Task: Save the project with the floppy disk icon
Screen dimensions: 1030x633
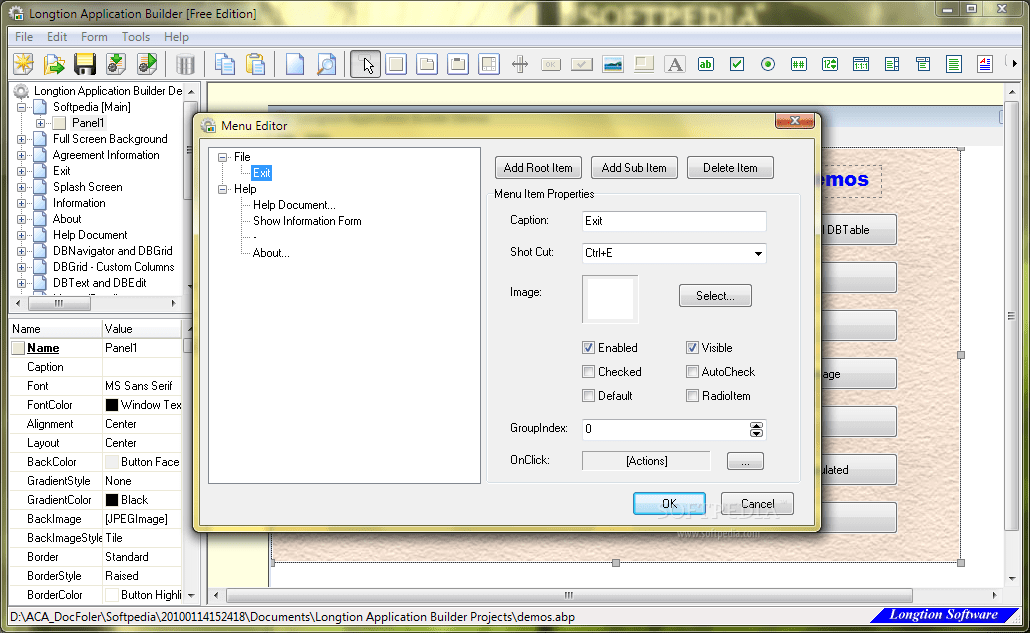Action: click(x=84, y=63)
